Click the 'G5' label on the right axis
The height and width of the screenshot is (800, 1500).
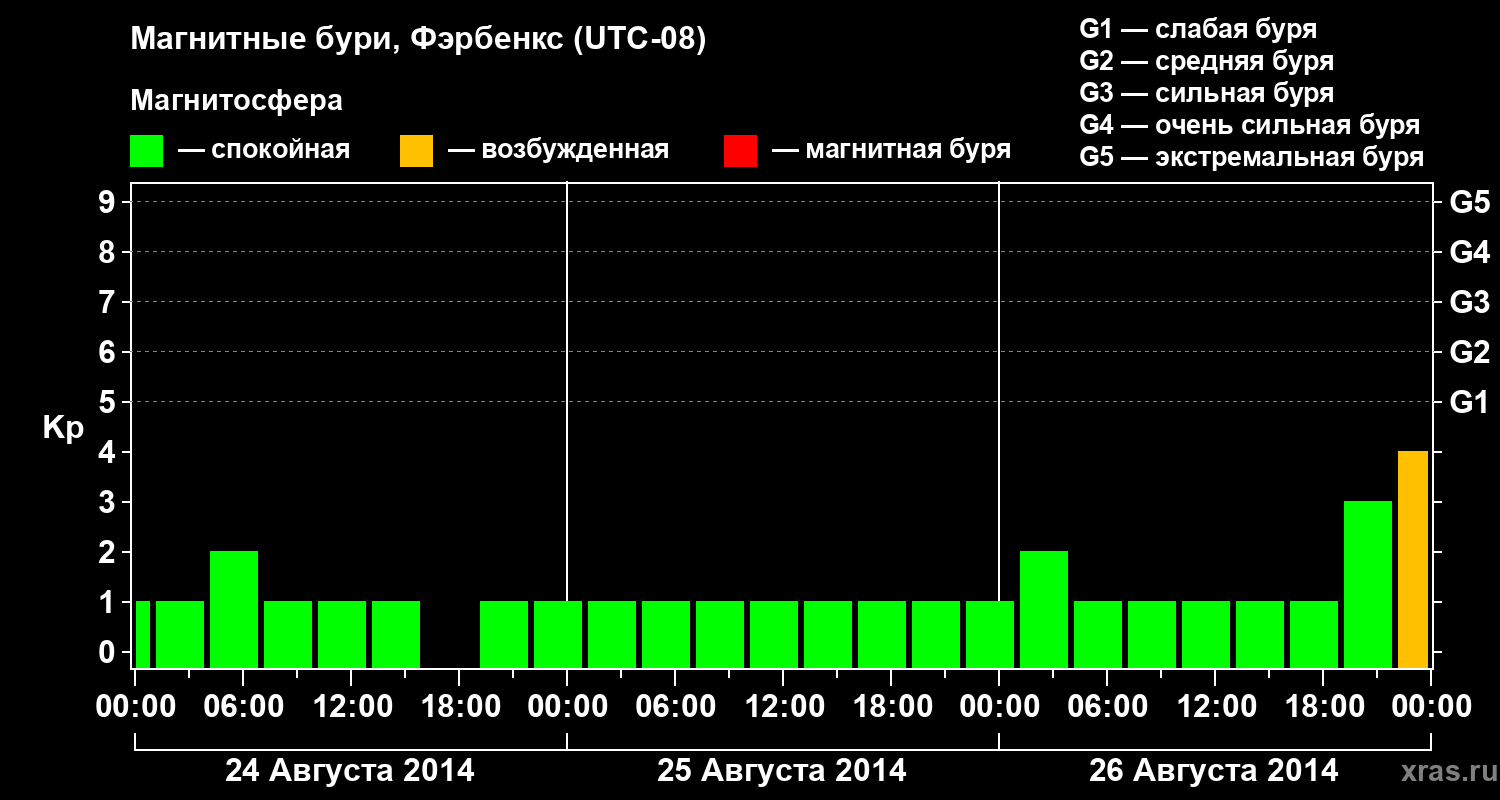(x=1469, y=202)
